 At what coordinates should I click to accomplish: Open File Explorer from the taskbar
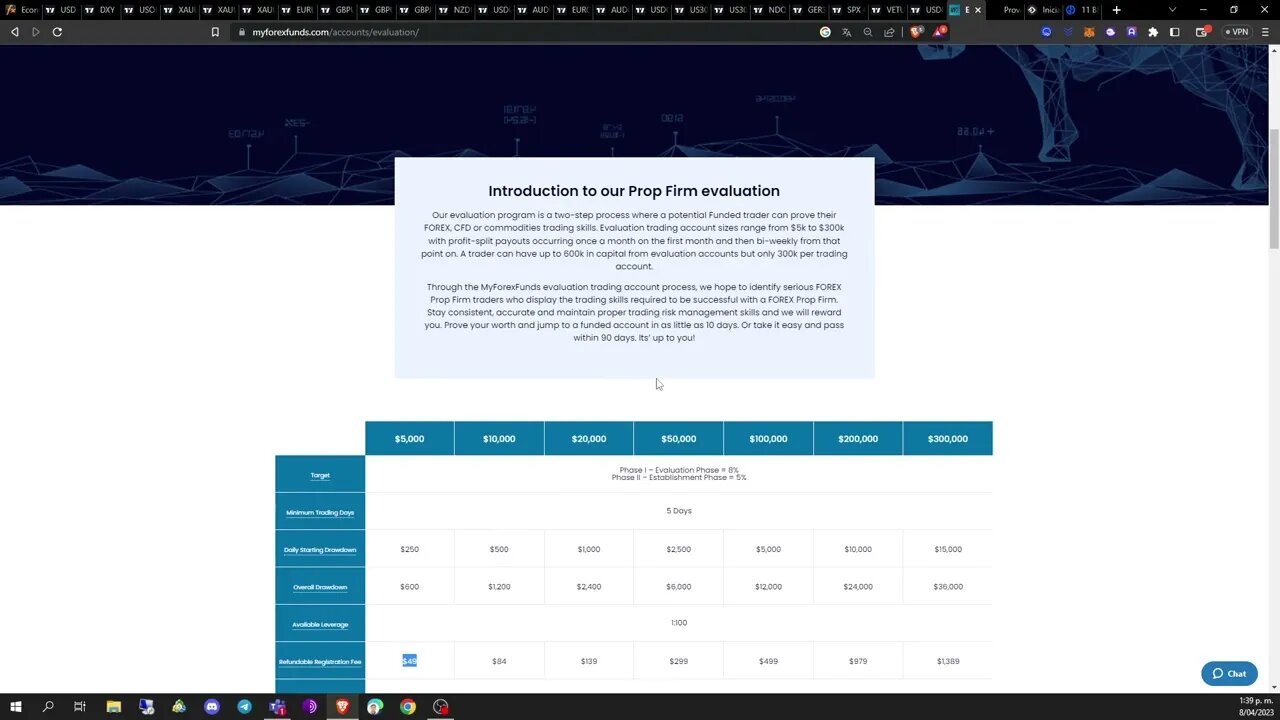[113, 707]
